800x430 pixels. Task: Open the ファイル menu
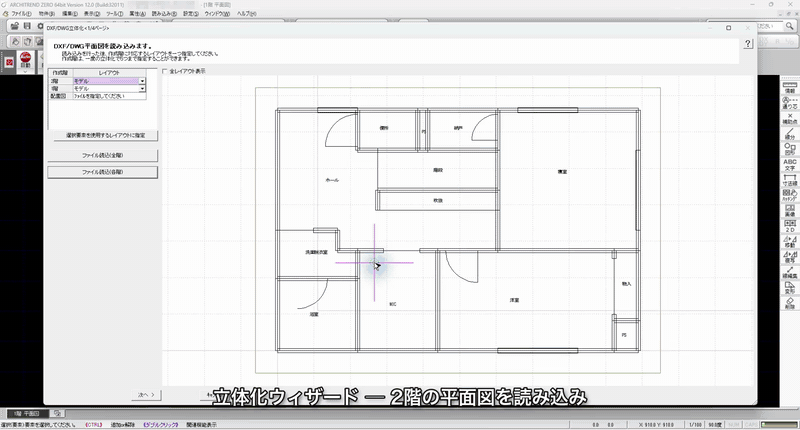click(20, 14)
